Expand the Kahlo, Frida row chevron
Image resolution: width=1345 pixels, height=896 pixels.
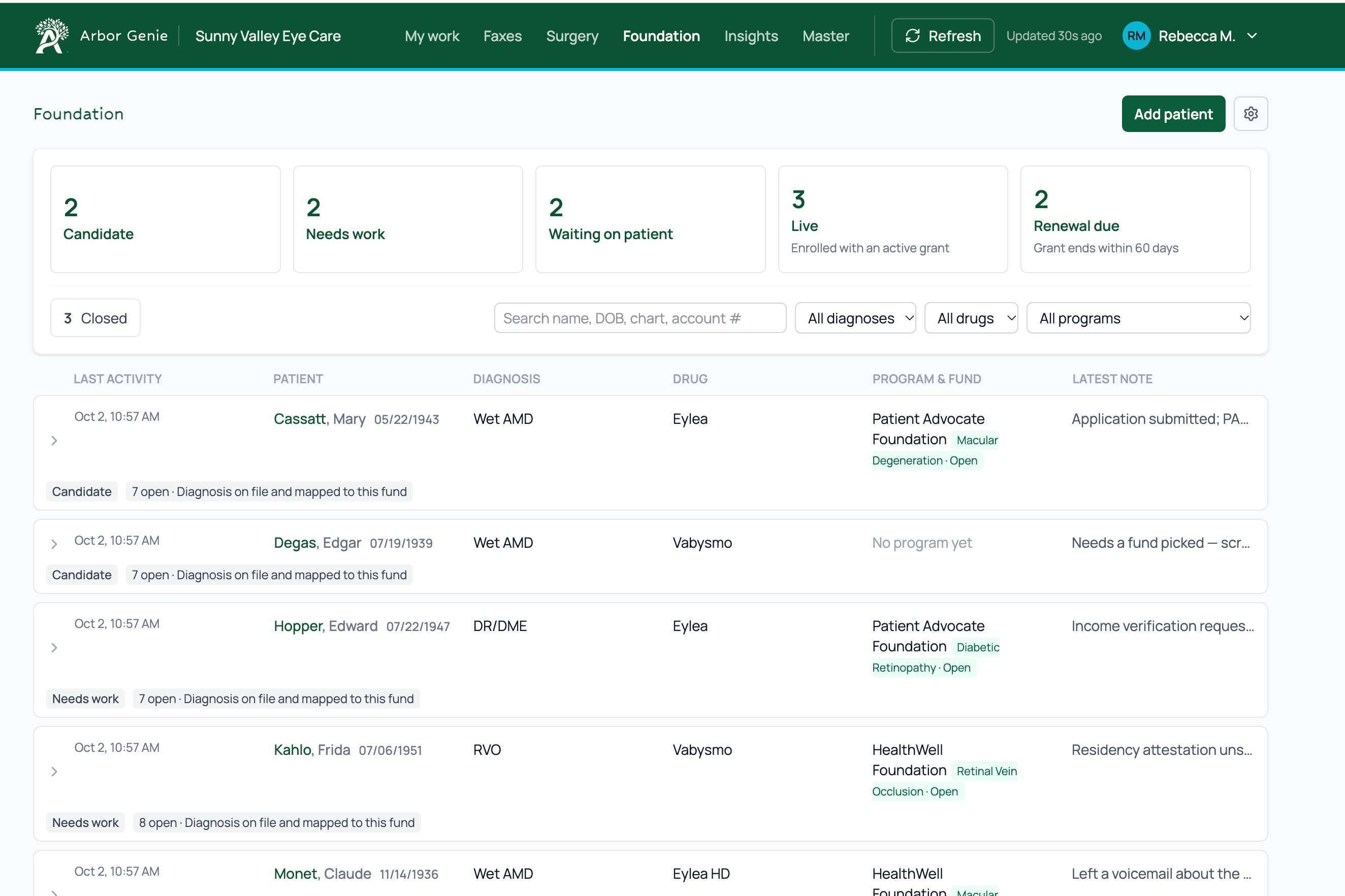click(x=54, y=772)
